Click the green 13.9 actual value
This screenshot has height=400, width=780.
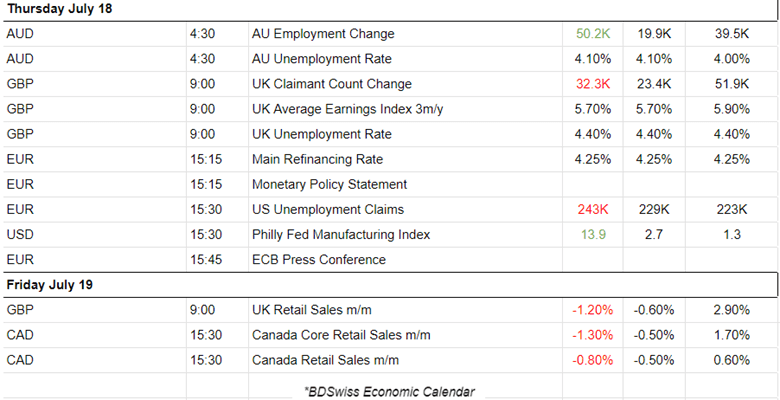[x=594, y=234]
